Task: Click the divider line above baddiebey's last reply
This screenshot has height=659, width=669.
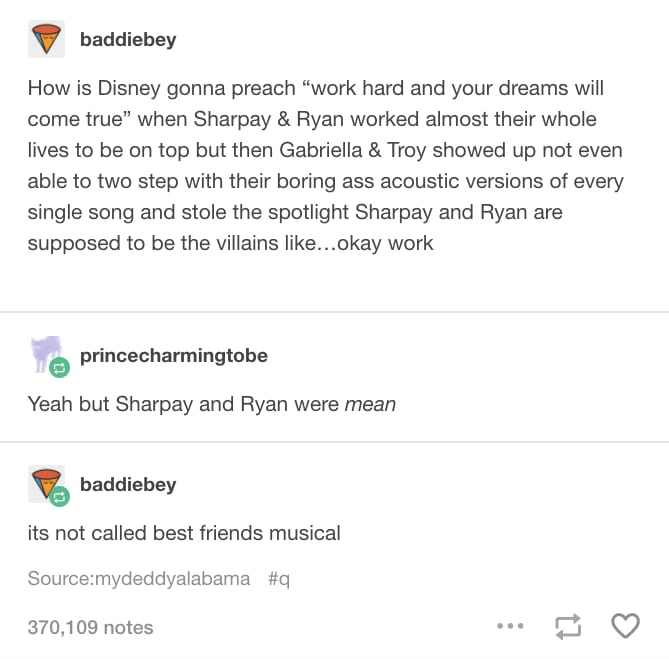Action: [x=334, y=442]
